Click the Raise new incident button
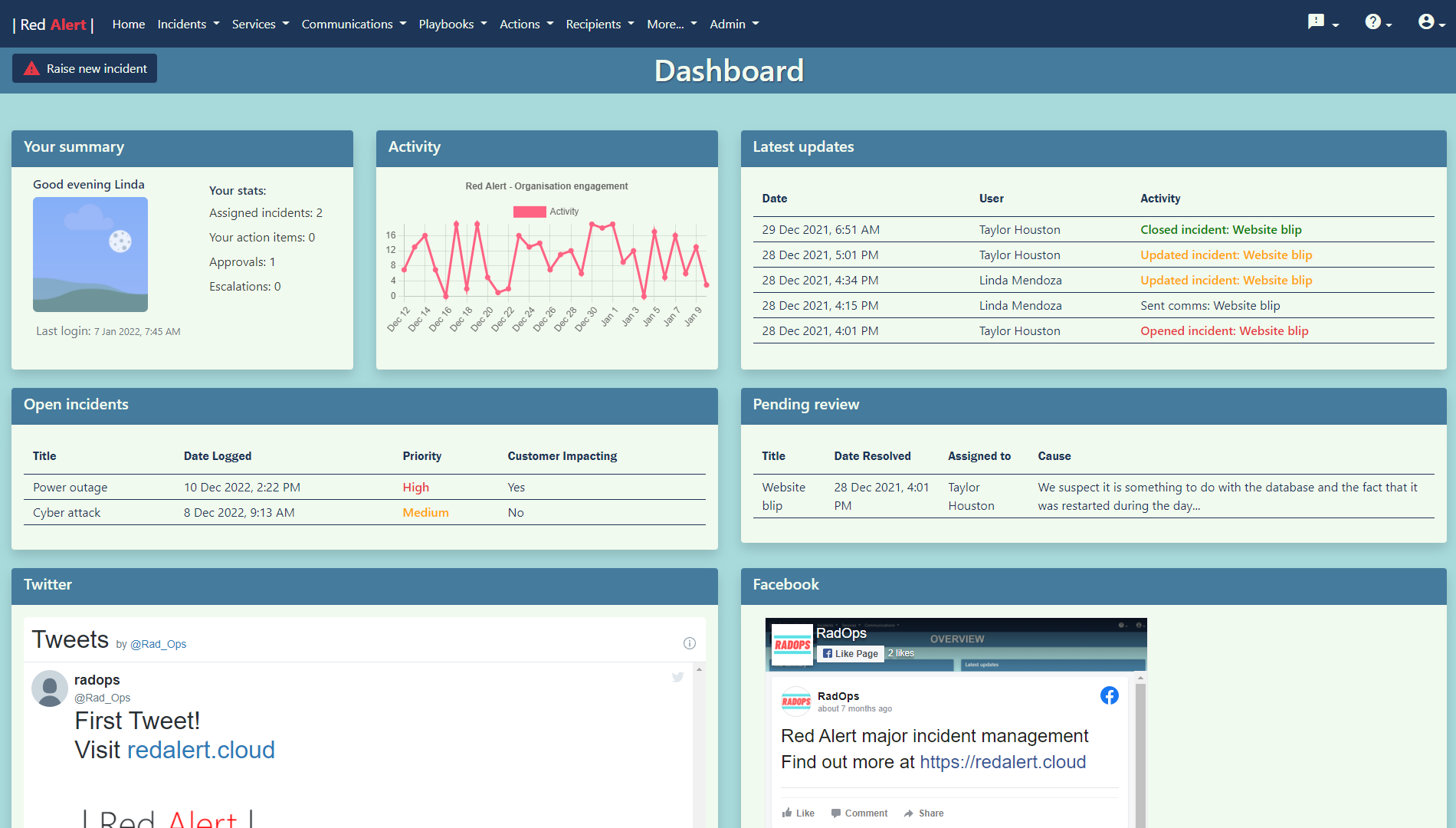Image resolution: width=1456 pixels, height=828 pixels. [84, 68]
